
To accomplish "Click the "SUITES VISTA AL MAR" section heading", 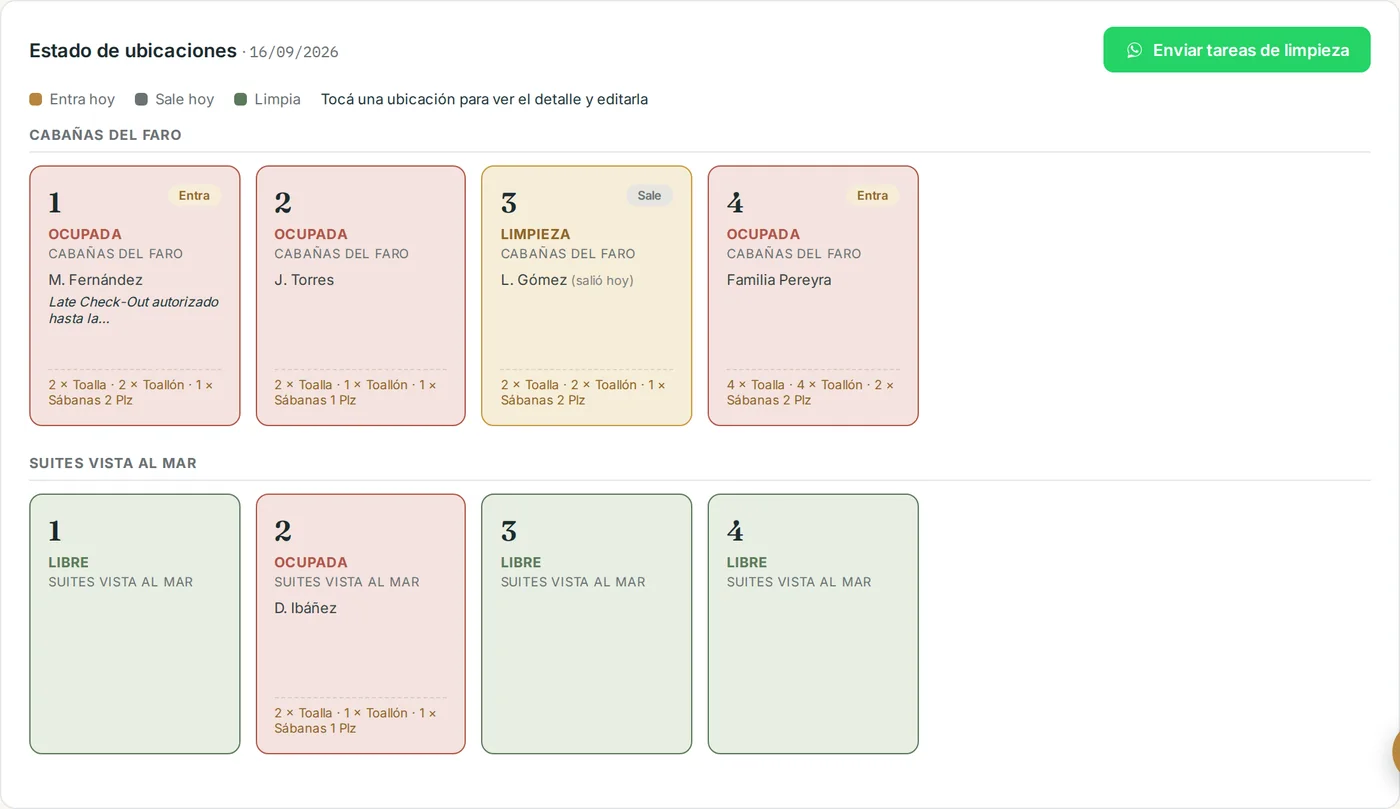I will point(113,463).
